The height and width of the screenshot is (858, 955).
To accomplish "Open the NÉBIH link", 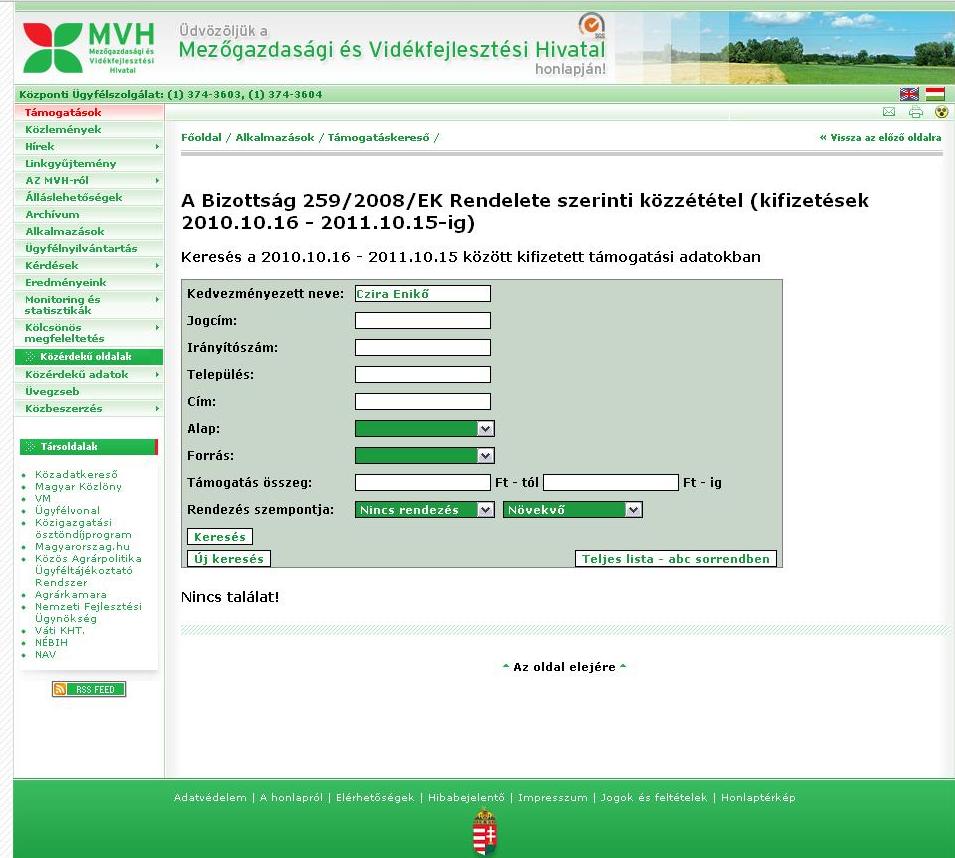I will [51, 642].
